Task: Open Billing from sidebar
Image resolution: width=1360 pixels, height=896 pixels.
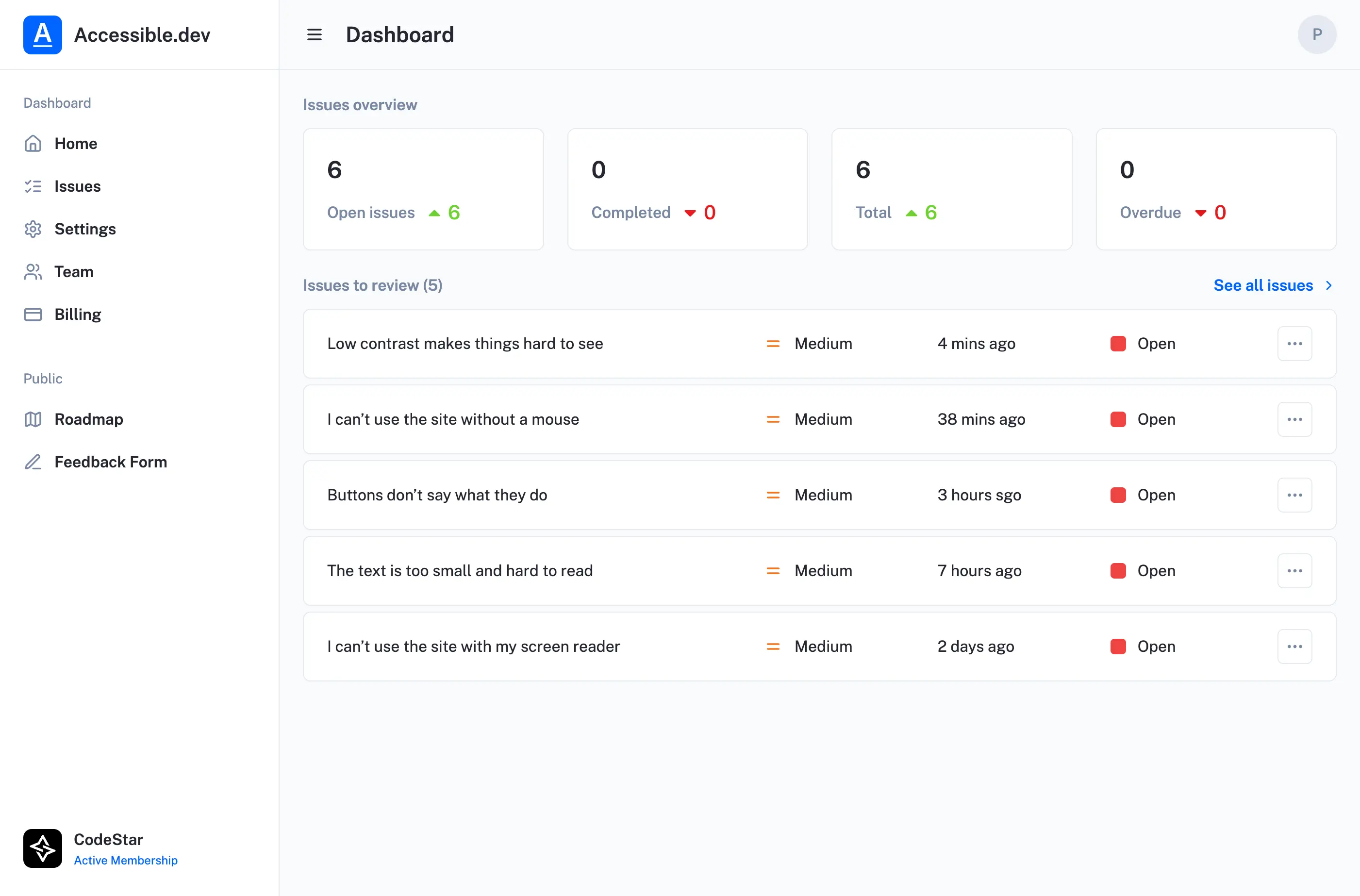Action: pyautogui.click(x=78, y=315)
